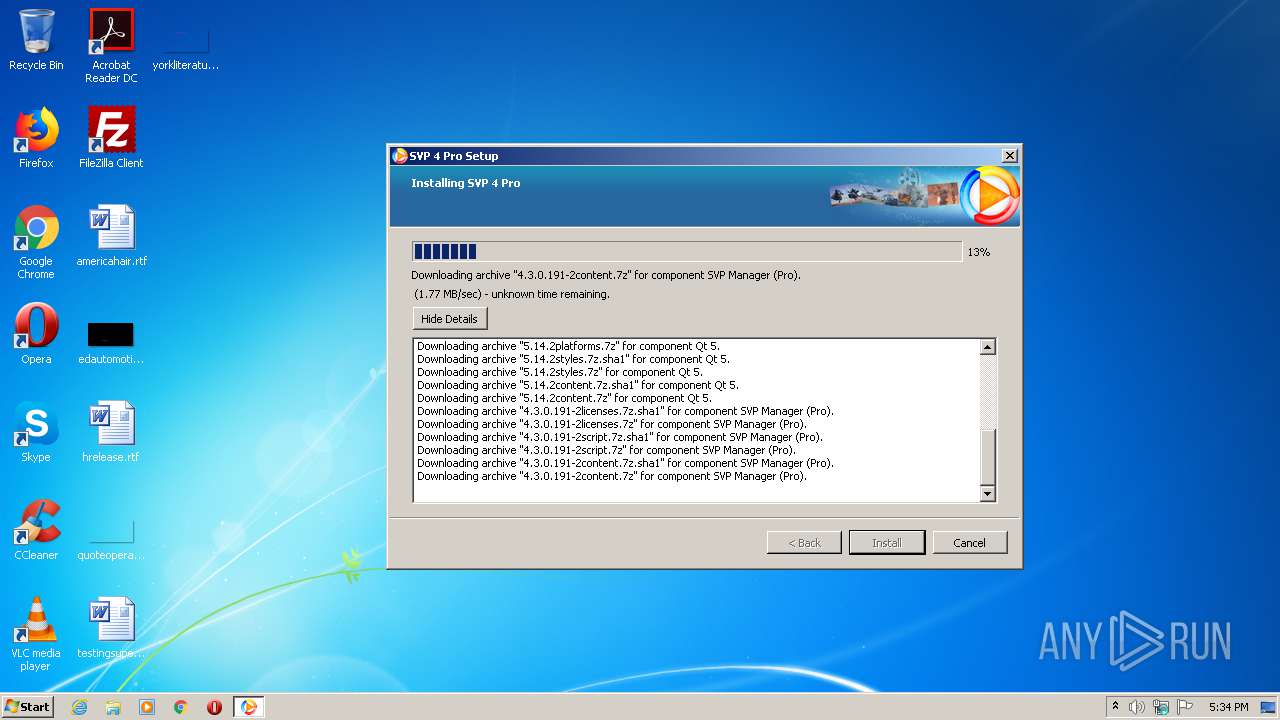This screenshot has width=1280, height=720.
Task: Click the installation progress bar
Action: pos(687,251)
